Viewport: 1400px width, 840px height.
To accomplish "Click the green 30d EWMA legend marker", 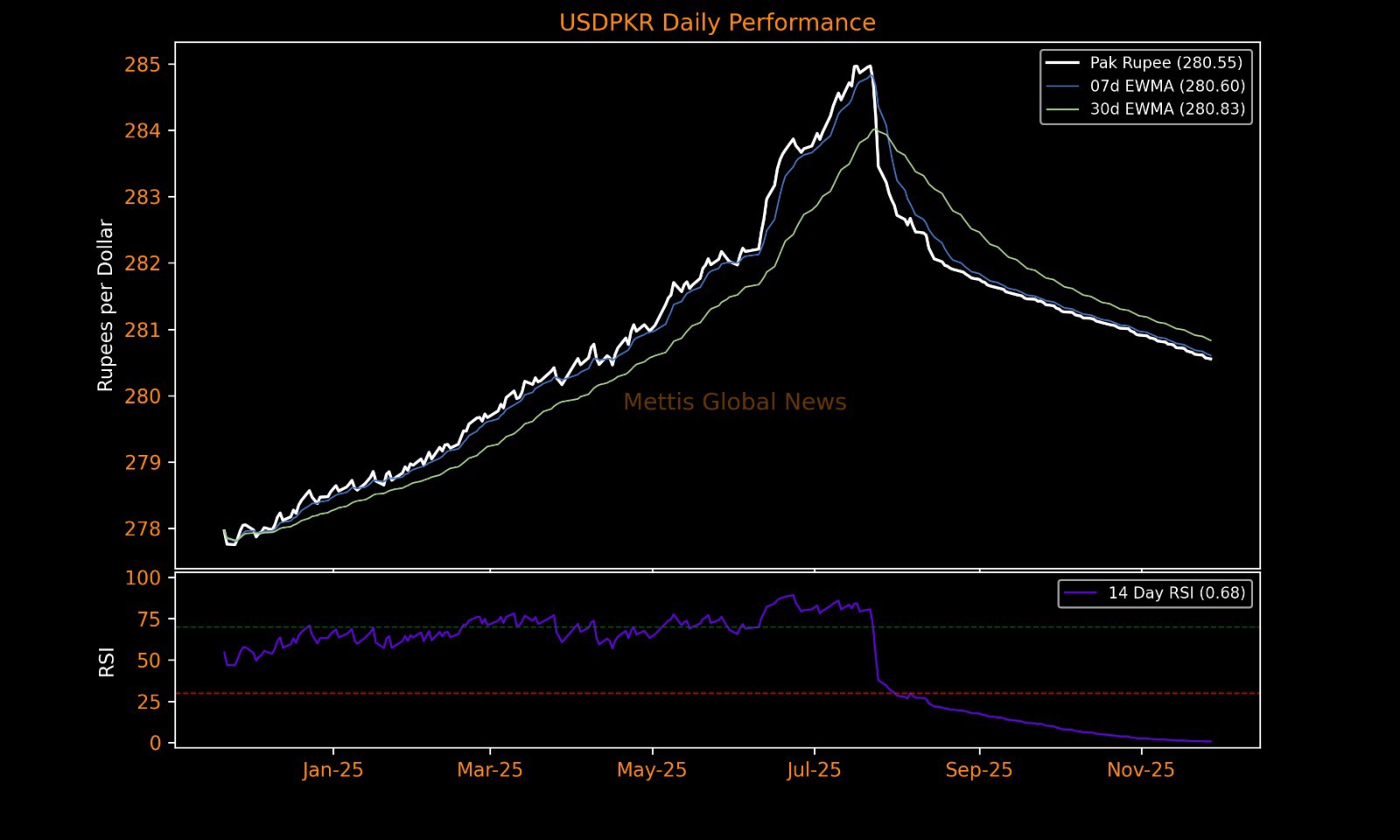I will (1063, 109).
